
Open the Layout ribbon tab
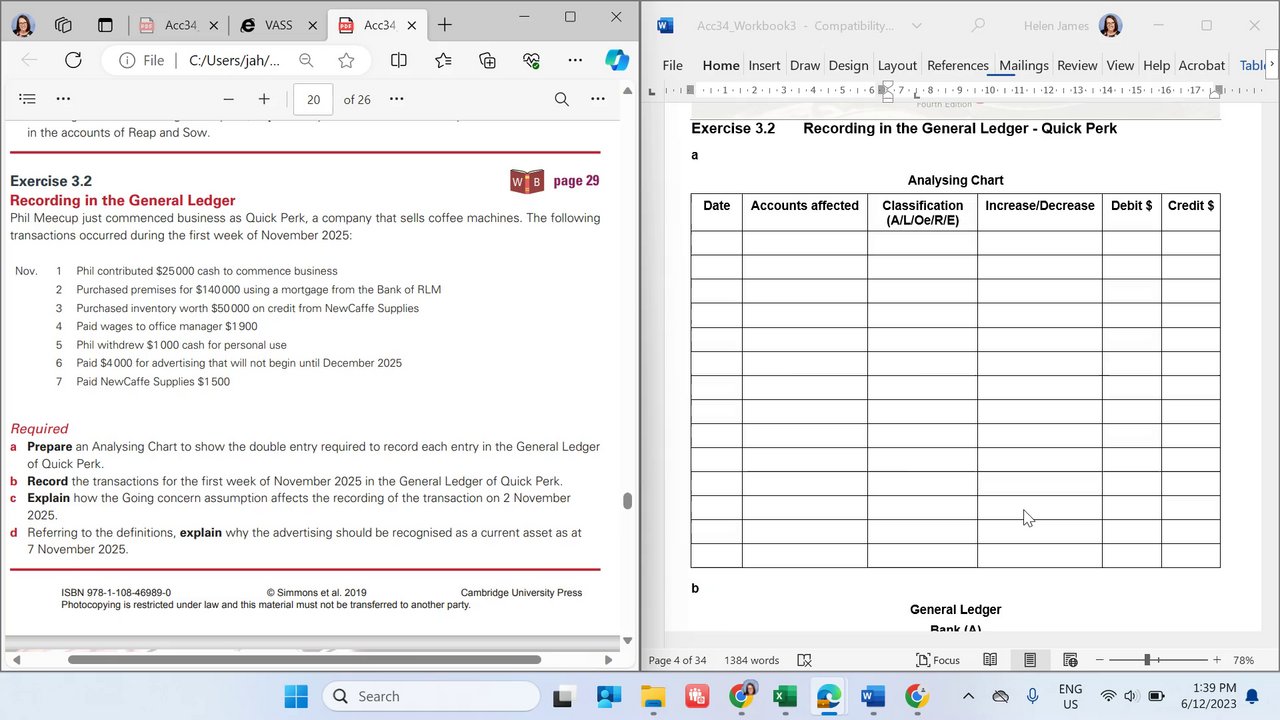tap(897, 65)
